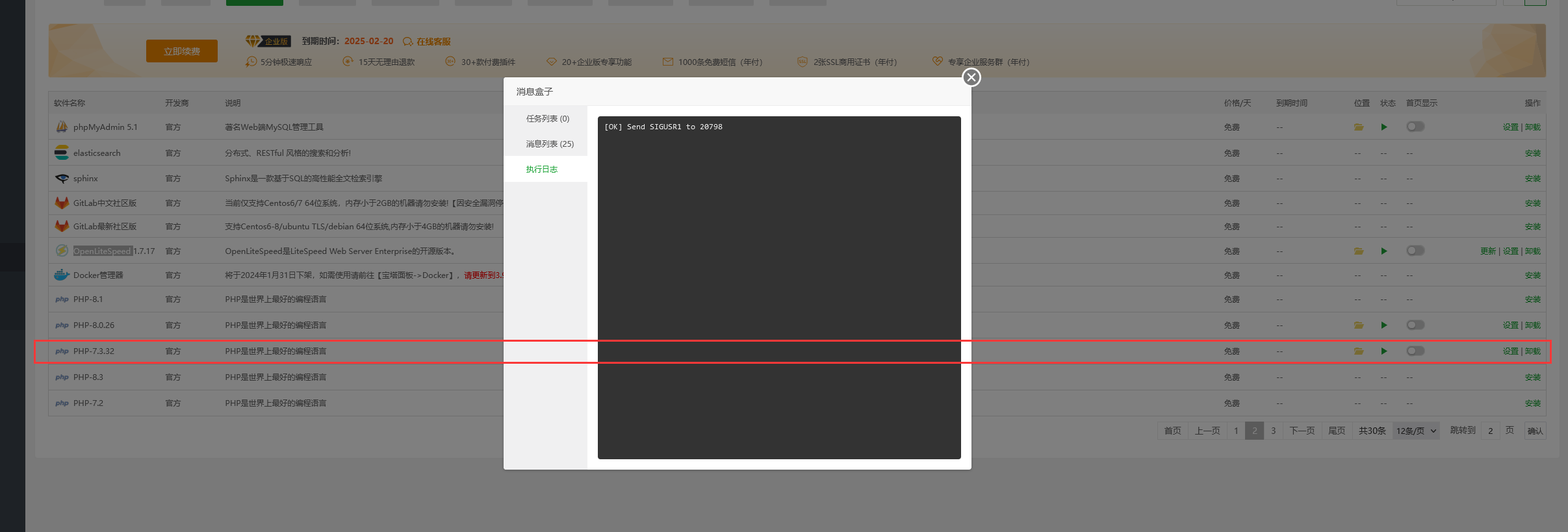
Task: Click the 软件名称 column header
Action: [70, 103]
